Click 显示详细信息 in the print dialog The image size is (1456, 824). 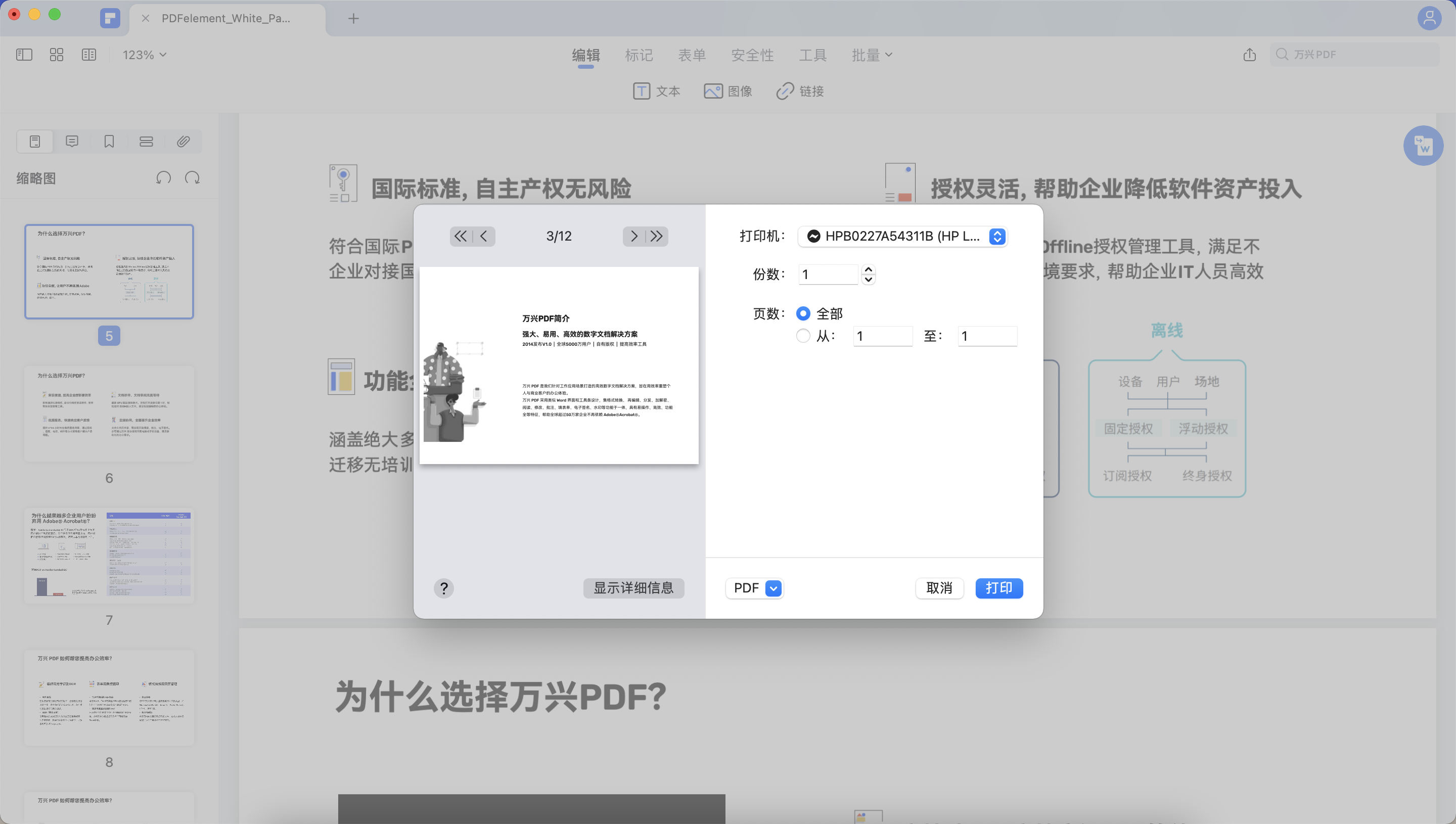click(633, 588)
